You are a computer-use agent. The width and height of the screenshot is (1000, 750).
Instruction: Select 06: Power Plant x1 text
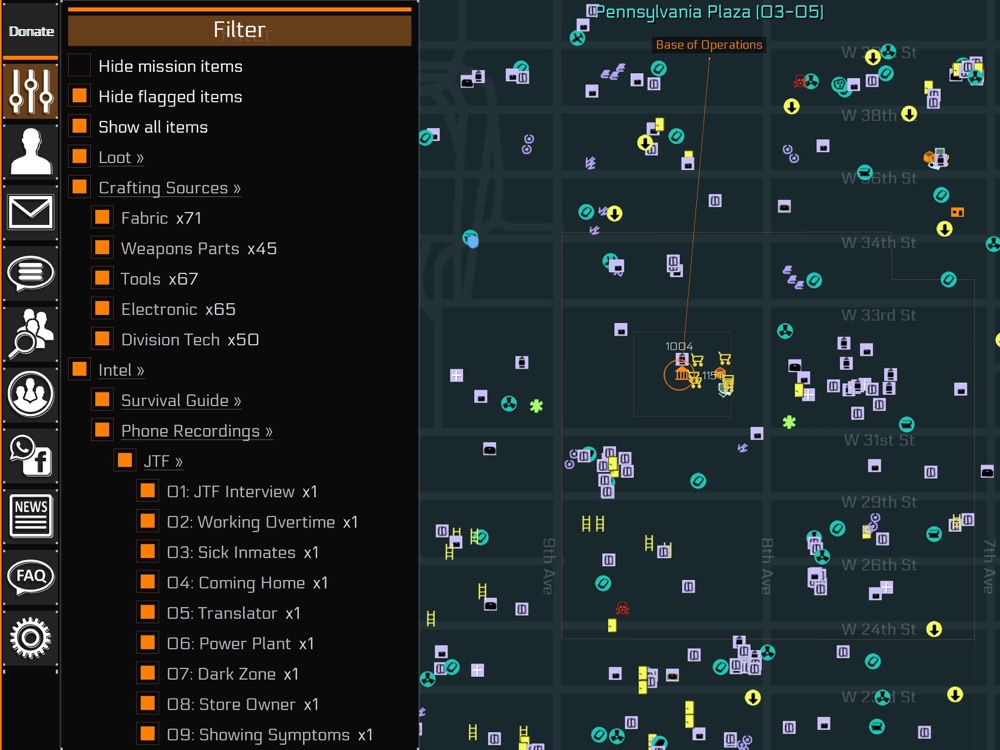pyautogui.click(x=240, y=643)
